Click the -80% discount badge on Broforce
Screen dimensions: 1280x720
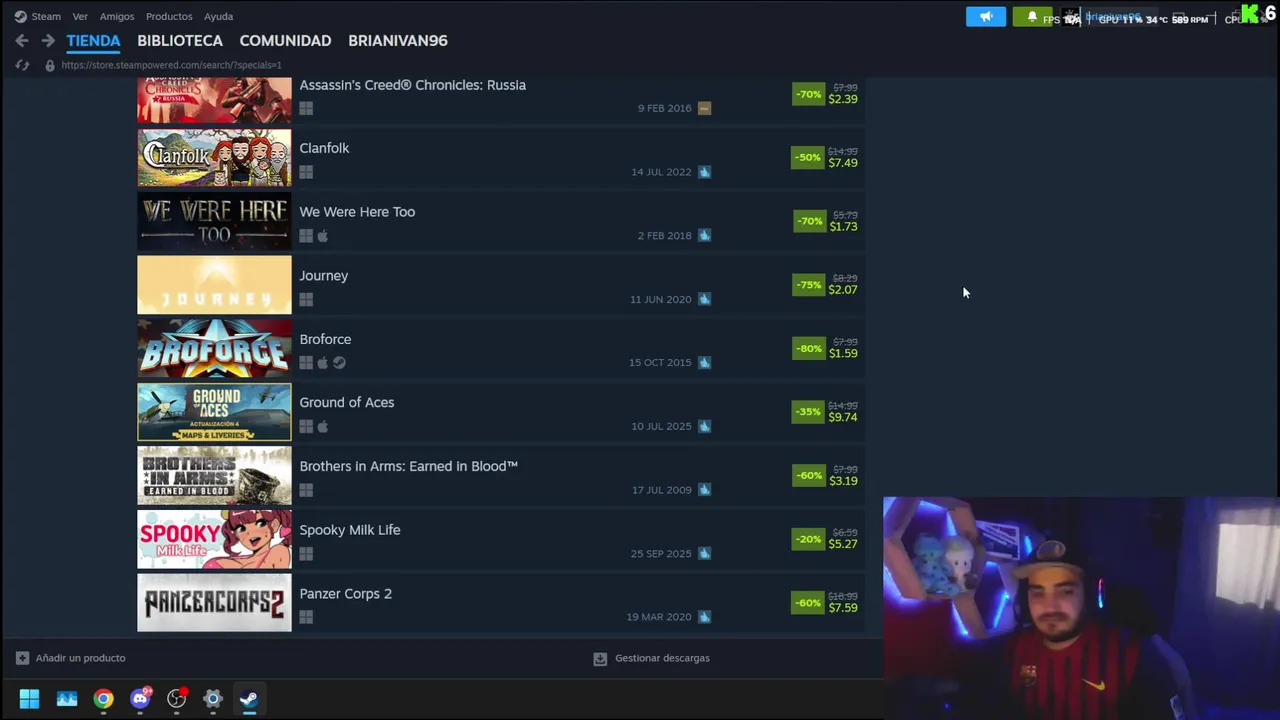[808, 349]
